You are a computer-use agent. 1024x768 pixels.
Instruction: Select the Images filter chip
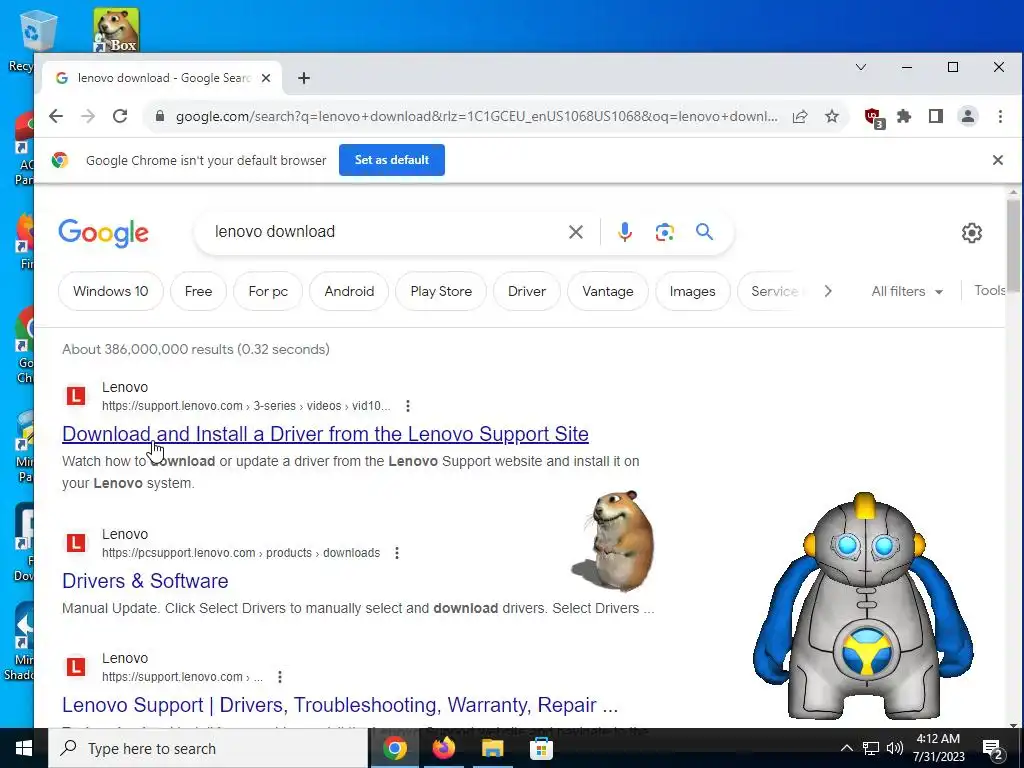[692, 291]
